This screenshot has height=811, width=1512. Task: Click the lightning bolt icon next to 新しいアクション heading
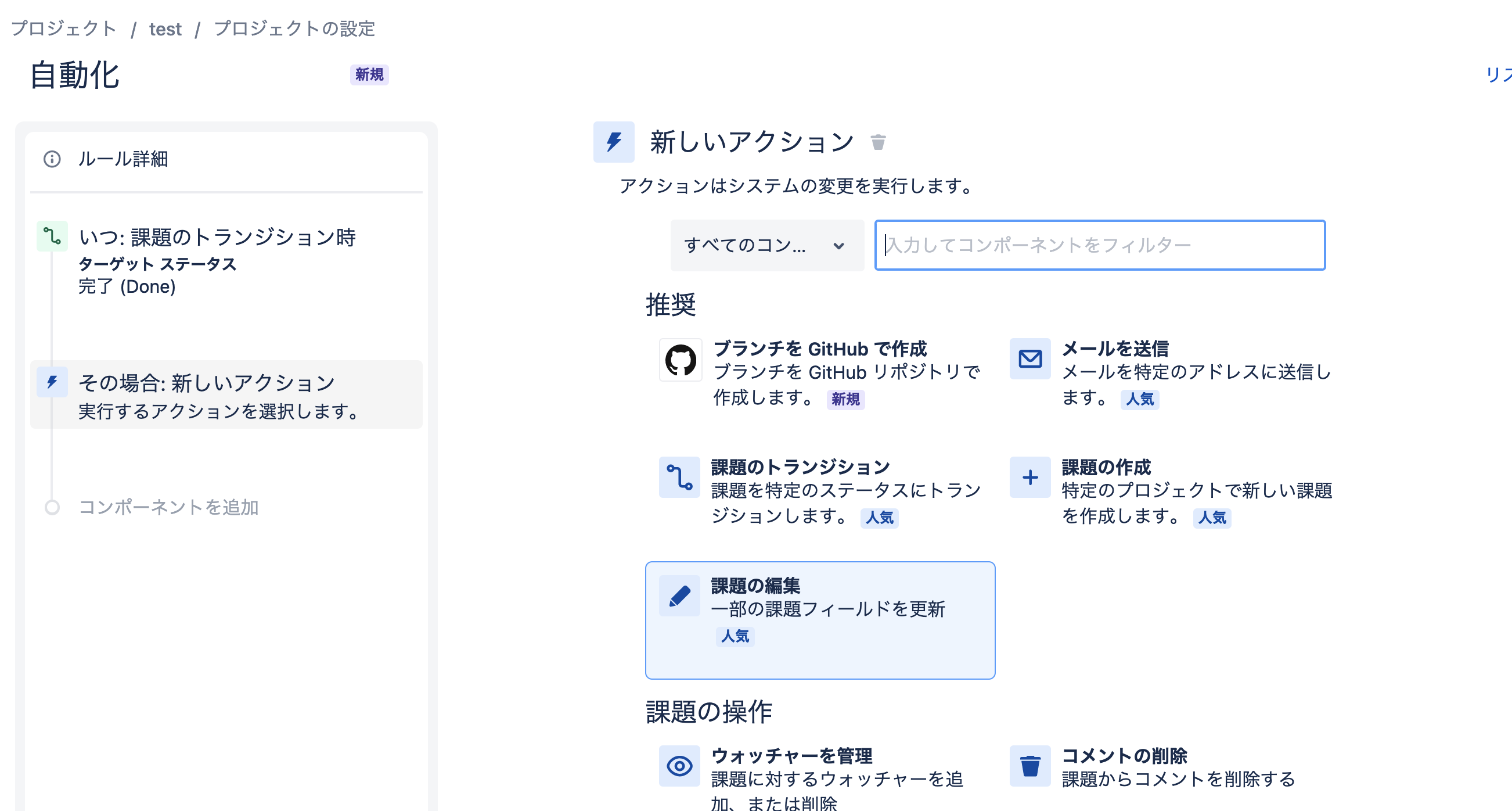point(613,142)
